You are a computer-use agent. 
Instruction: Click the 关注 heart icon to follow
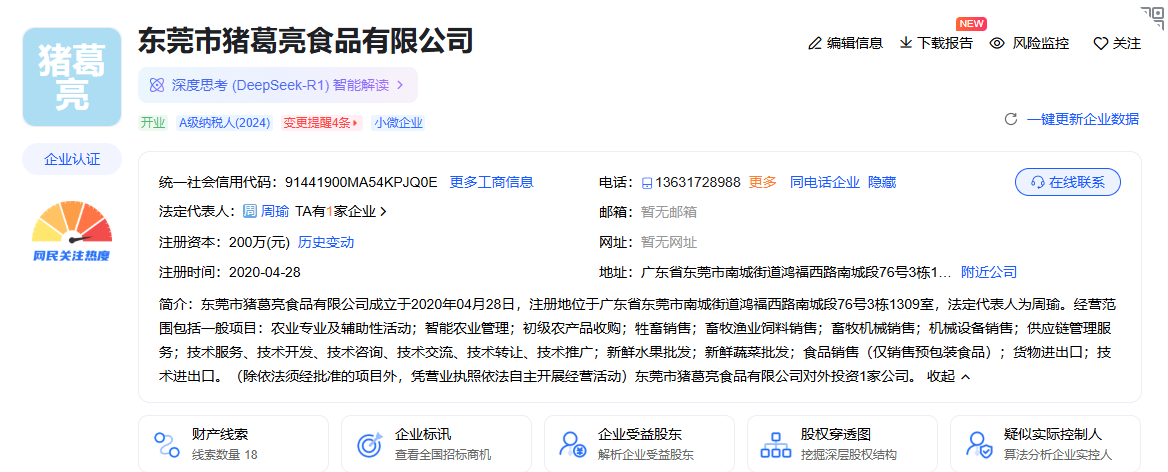pyautogui.click(x=1100, y=43)
